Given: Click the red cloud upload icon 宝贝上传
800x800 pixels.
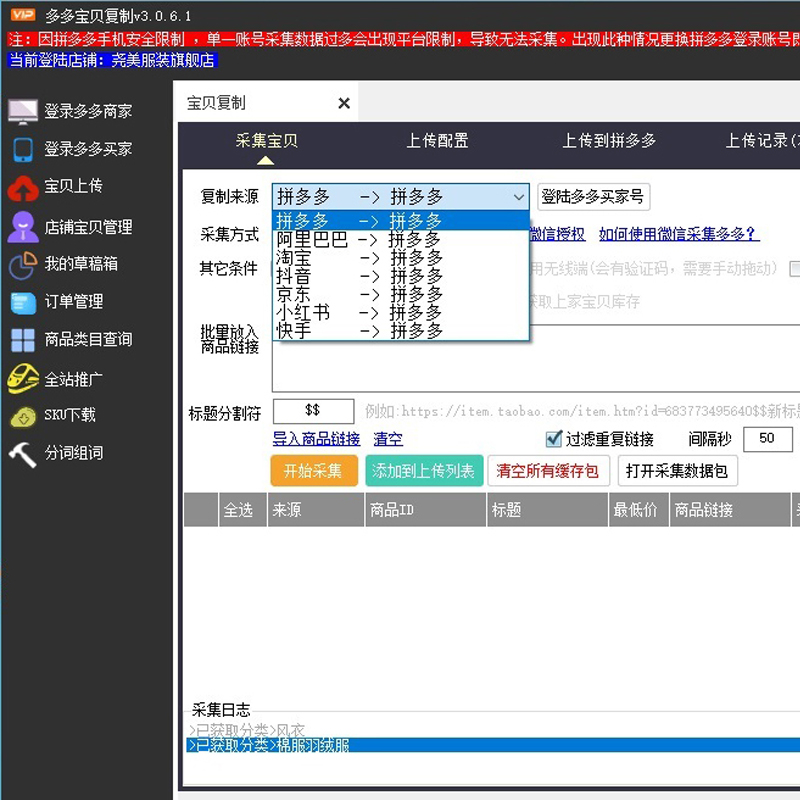Looking at the screenshot, I should (x=23, y=188).
